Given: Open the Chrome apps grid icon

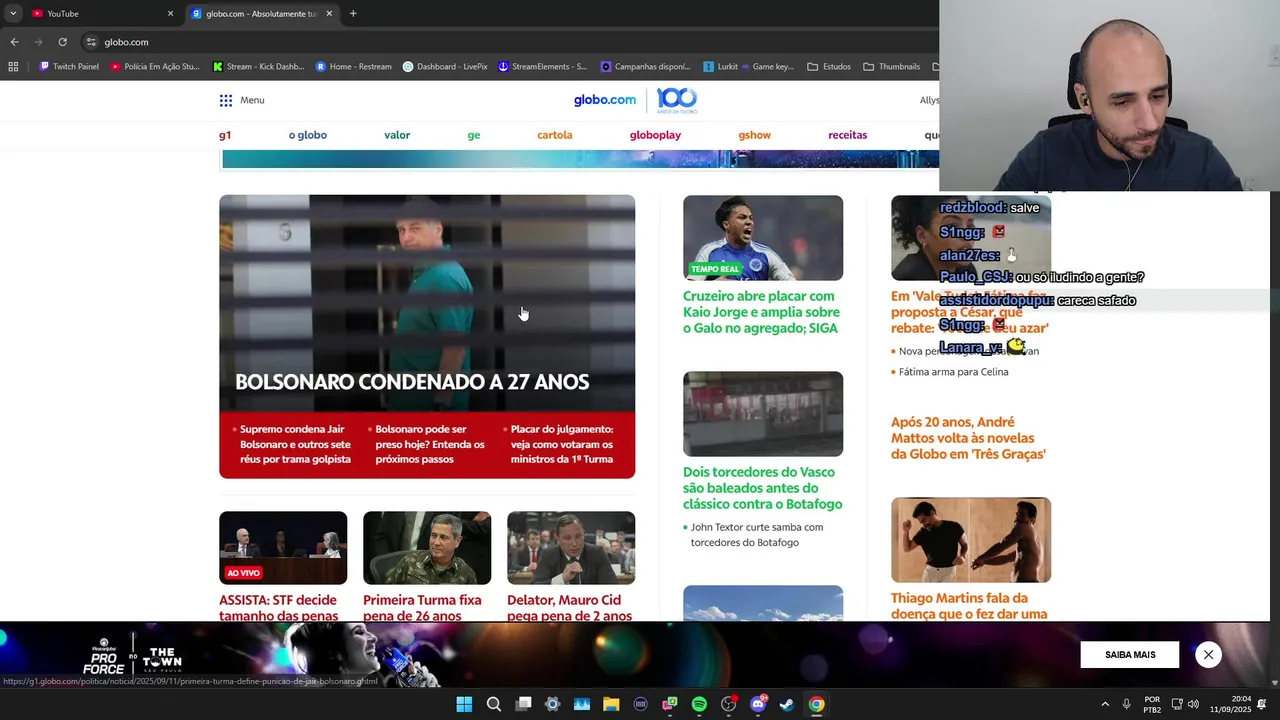Looking at the screenshot, I should point(13,67).
